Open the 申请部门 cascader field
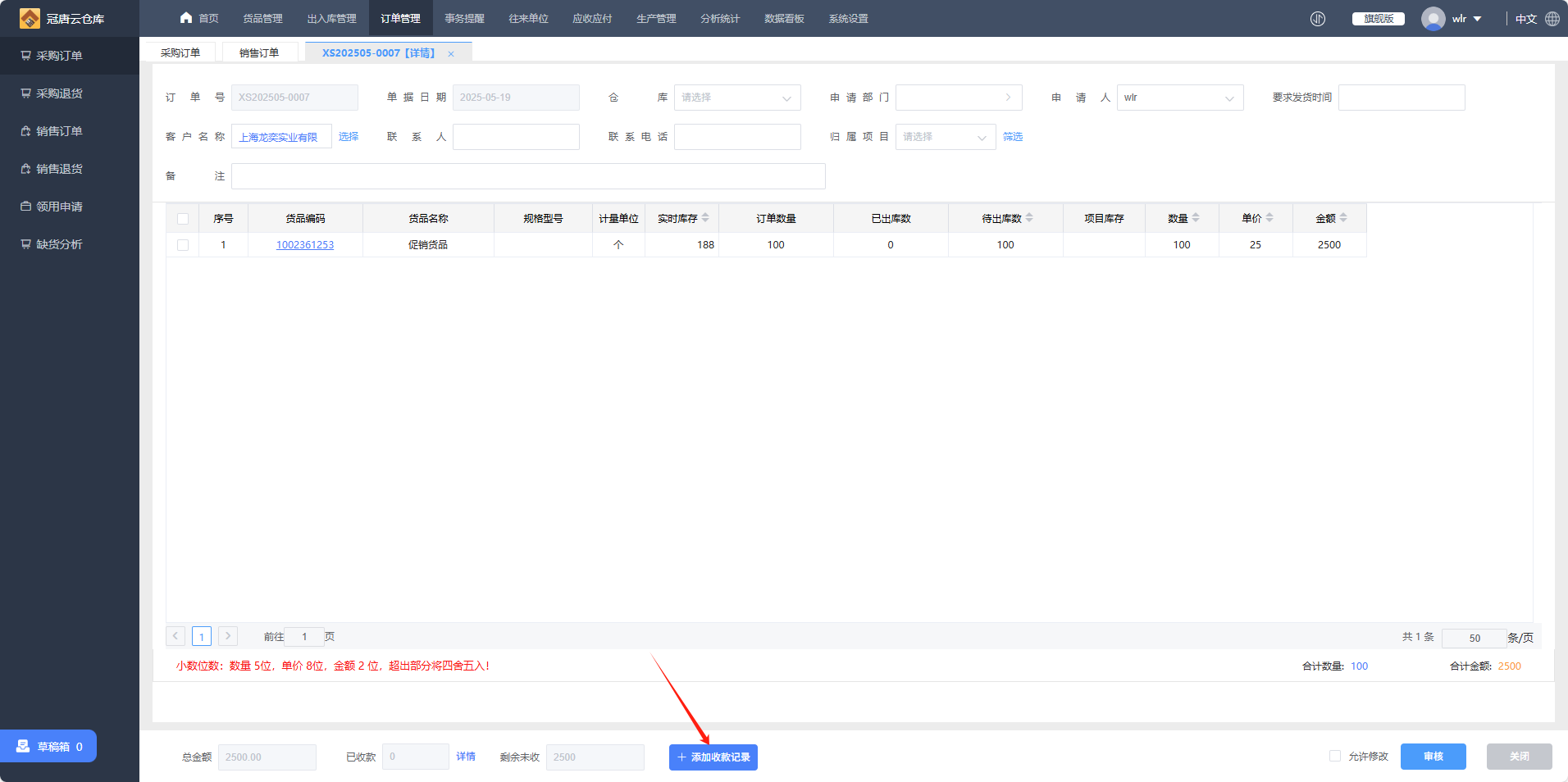The width and height of the screenshot is (1568, 782). point(959,98)
